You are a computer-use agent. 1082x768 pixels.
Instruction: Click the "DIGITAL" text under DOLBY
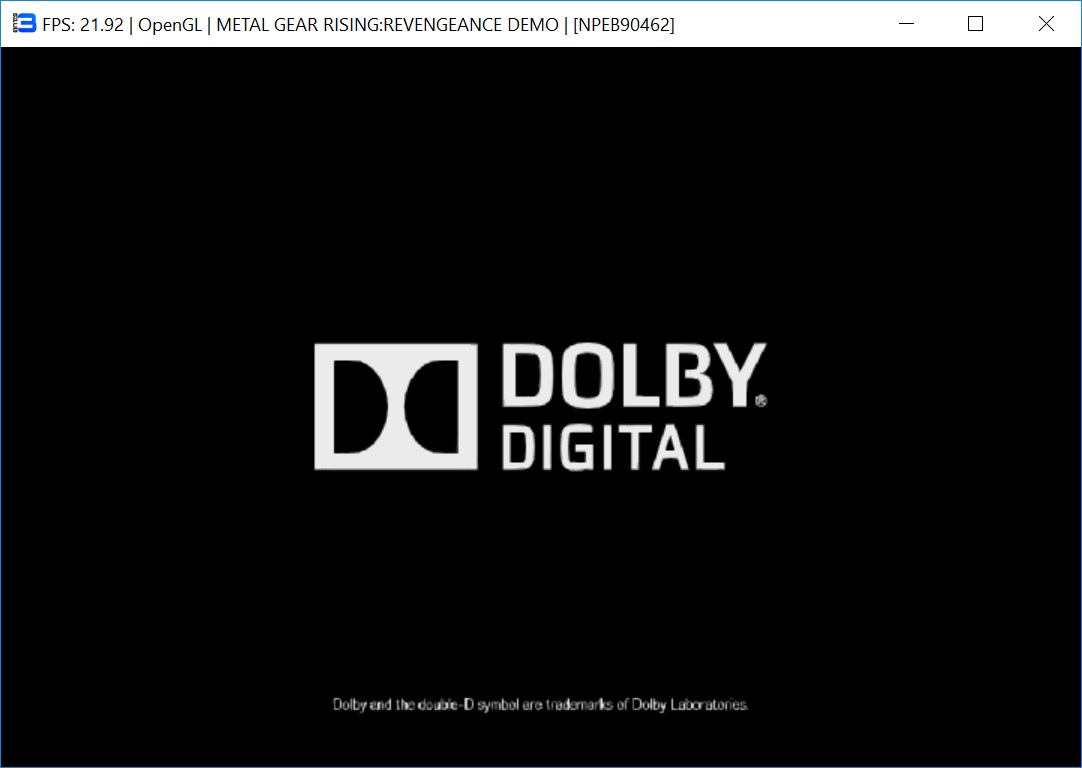[x=612, y=447]
